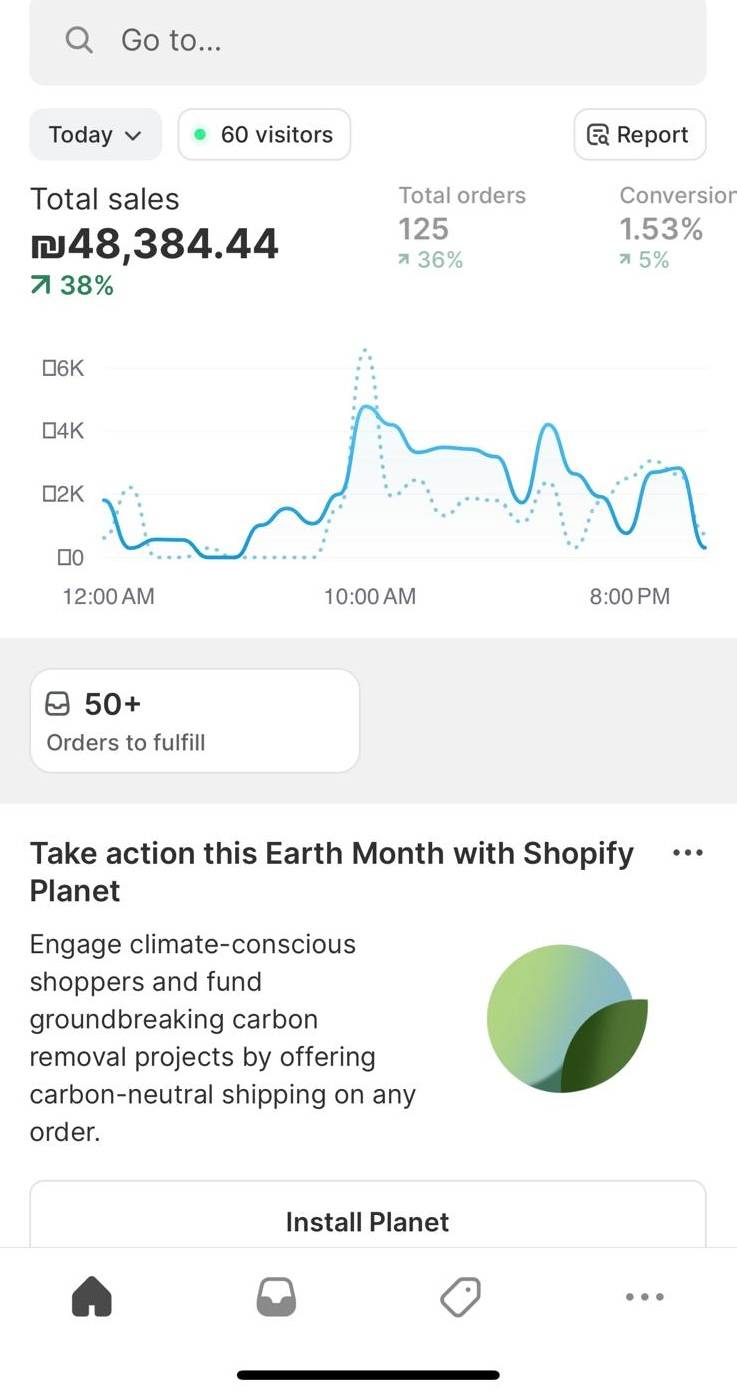The image size is (737, 1395).
Task: Open the Earth Month card options ellipsis
Action: (x=688, y=853)
